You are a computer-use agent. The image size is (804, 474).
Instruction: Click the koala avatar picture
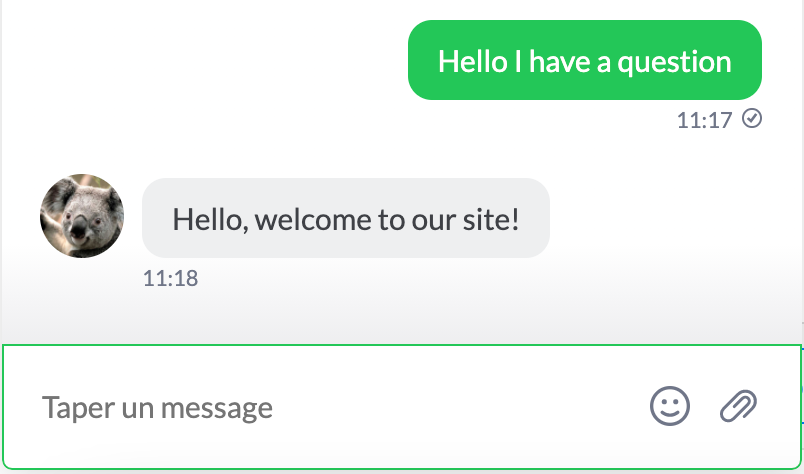click(82, 216)
